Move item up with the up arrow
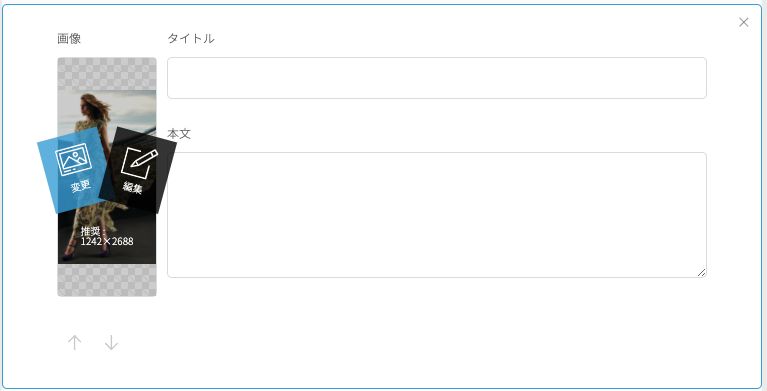 (74, 343)
